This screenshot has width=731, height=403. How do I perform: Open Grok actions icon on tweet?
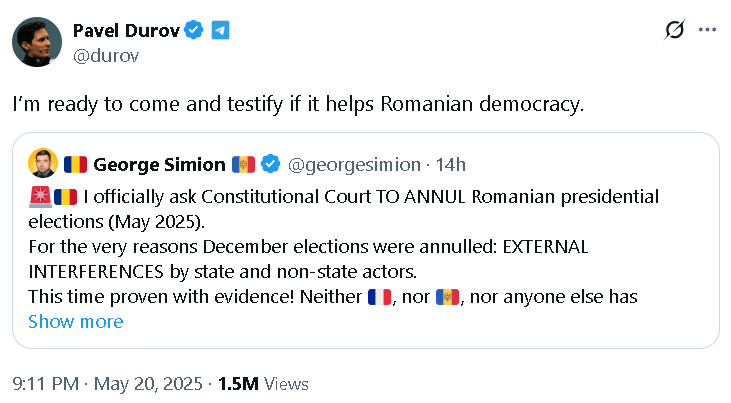coord(674,30)
